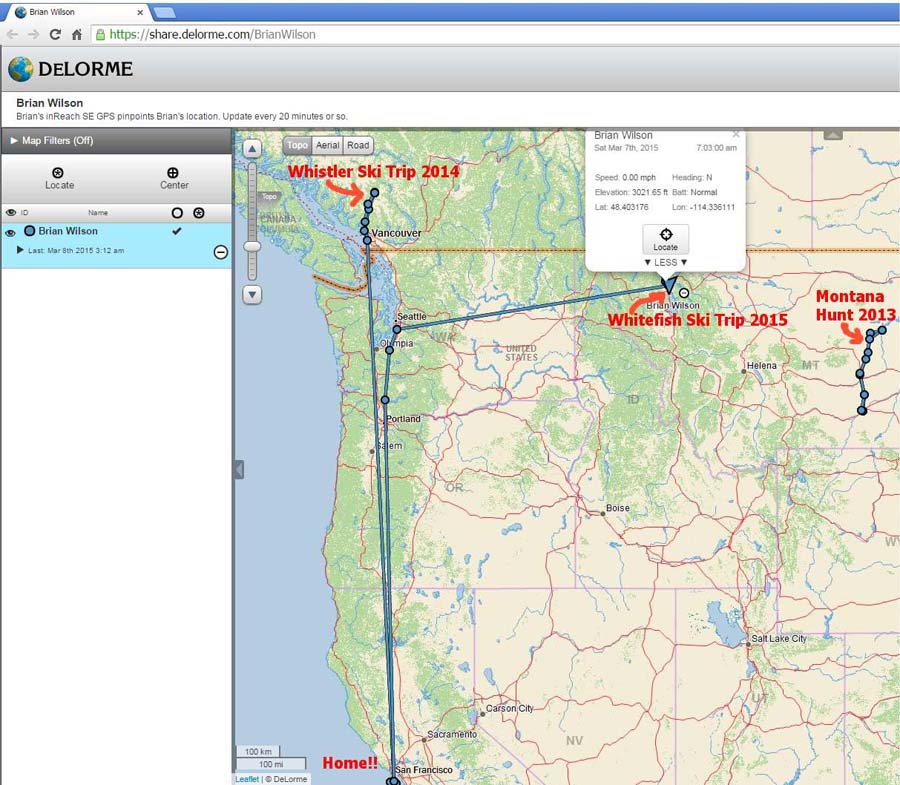Click the track point north of Portland
The height and width of the screenshot is (785, 900).
pos(385,399)
